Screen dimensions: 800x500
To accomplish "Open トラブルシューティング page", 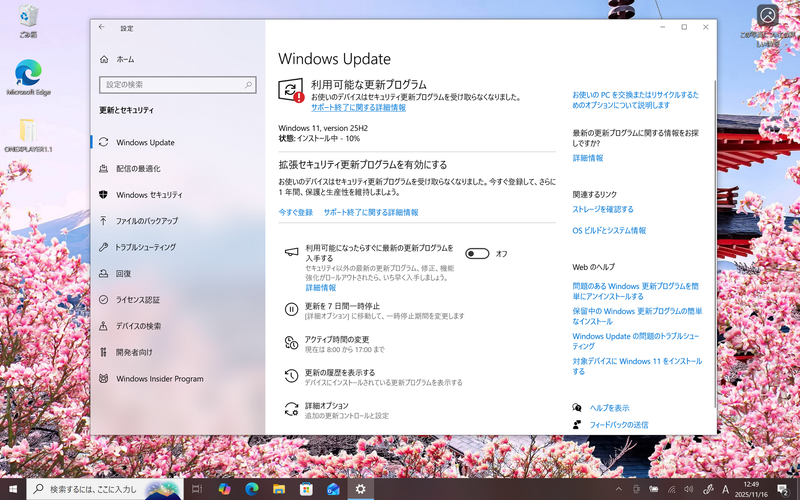I will tap(178, 247).
